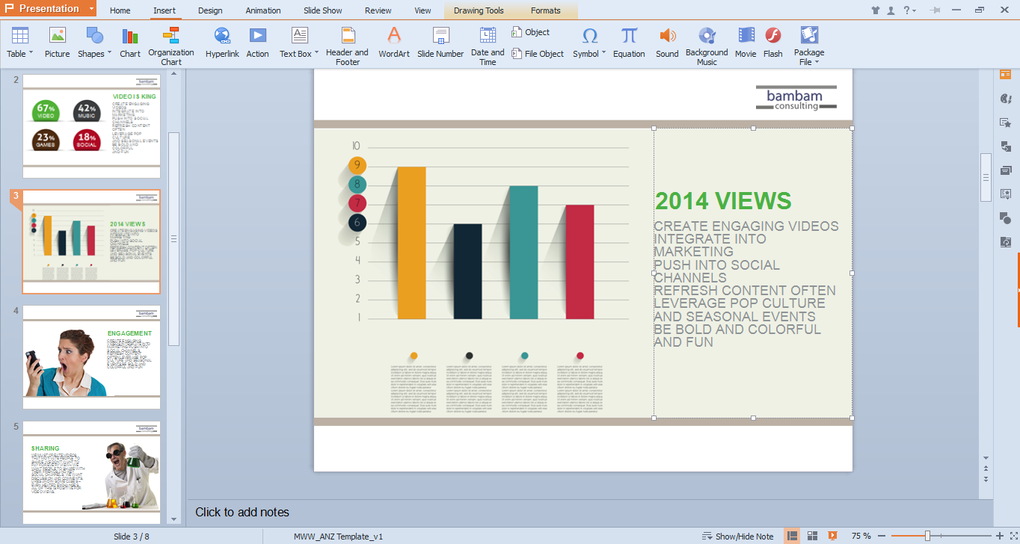The height and width of the screenshot is (544, 1020).
Task: Insert a Flash object
Action: [773, 43]
